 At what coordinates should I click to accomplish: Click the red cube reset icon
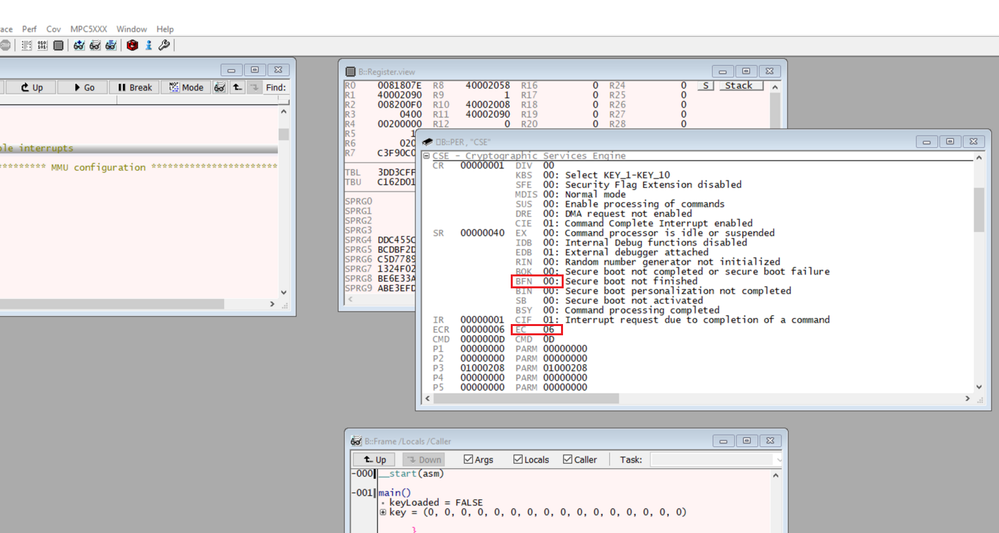click(133, 45)
